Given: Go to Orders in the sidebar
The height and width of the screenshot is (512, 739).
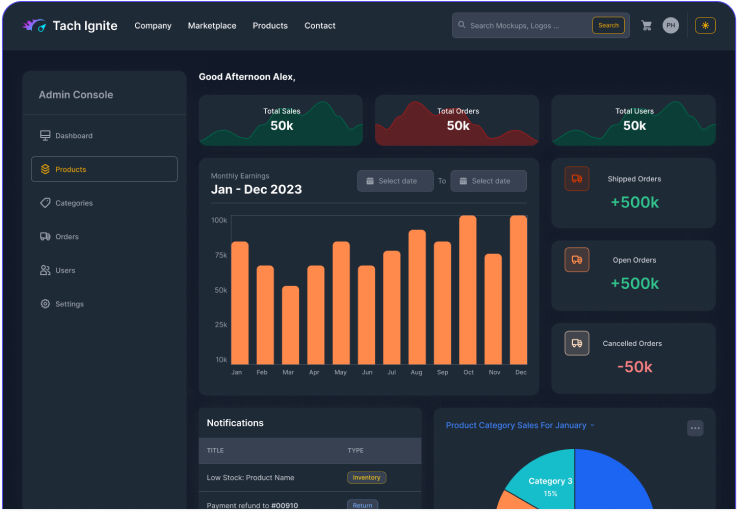Looking at the screenshot, I should point(104,237).
